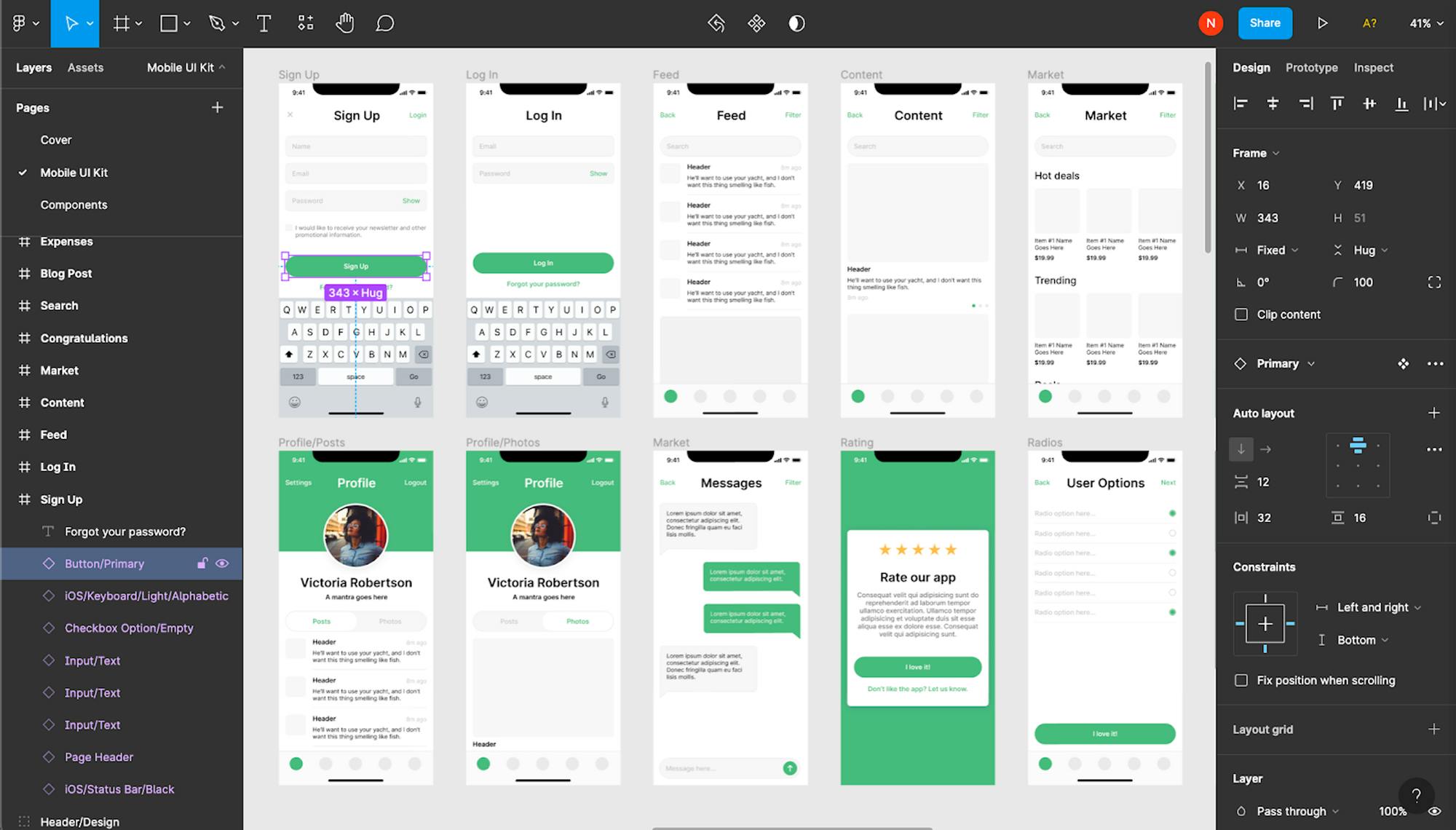This screenshot has height=830, width=1456.
Task: Click the Independent corners icon
Action: click(x=1433, y=282)
